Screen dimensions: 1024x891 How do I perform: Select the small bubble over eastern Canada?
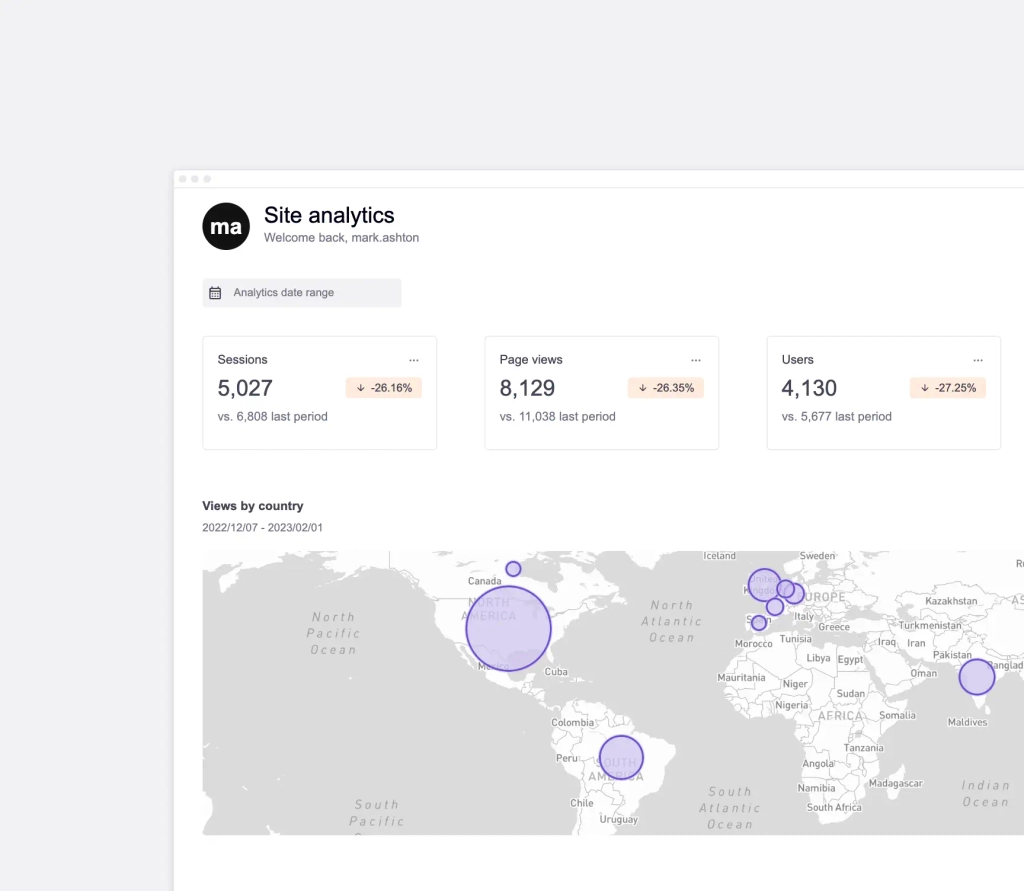click(x=513, y=569)
